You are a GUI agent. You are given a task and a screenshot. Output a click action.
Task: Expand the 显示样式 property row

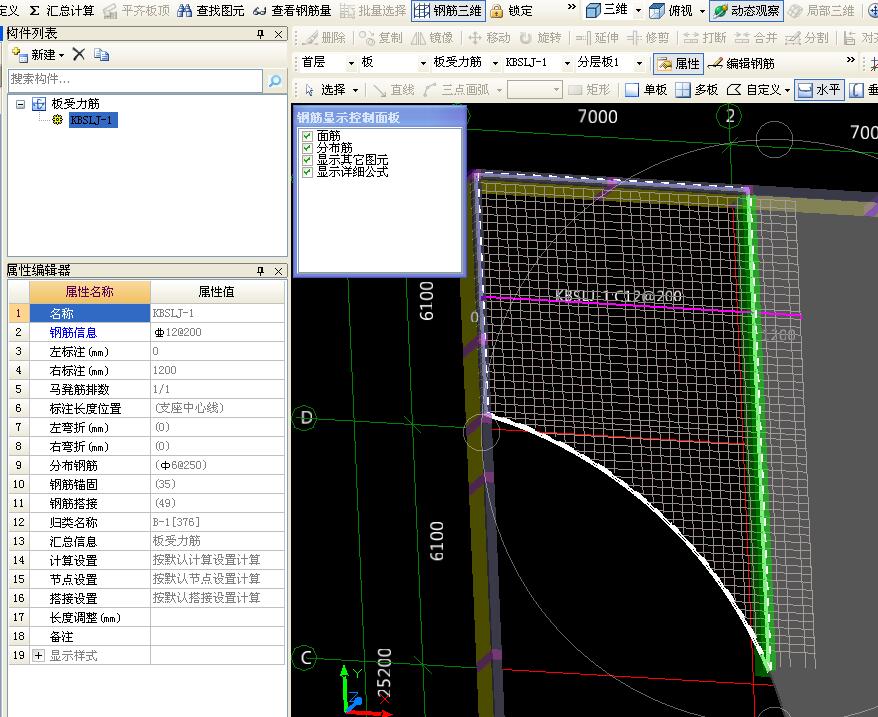[38, 656]
